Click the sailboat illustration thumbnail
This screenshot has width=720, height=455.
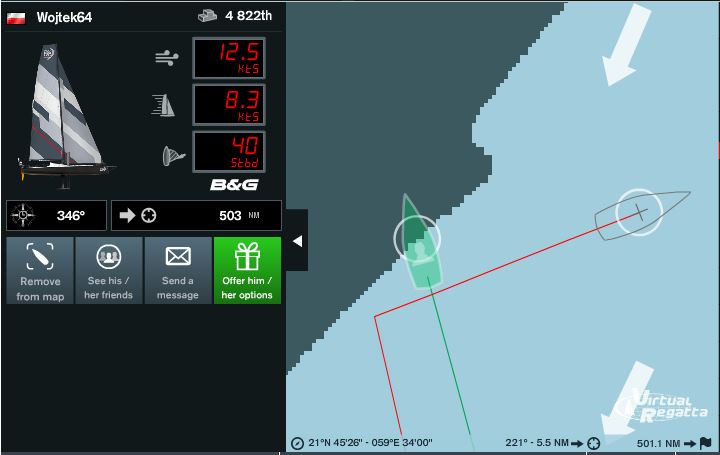63,117
